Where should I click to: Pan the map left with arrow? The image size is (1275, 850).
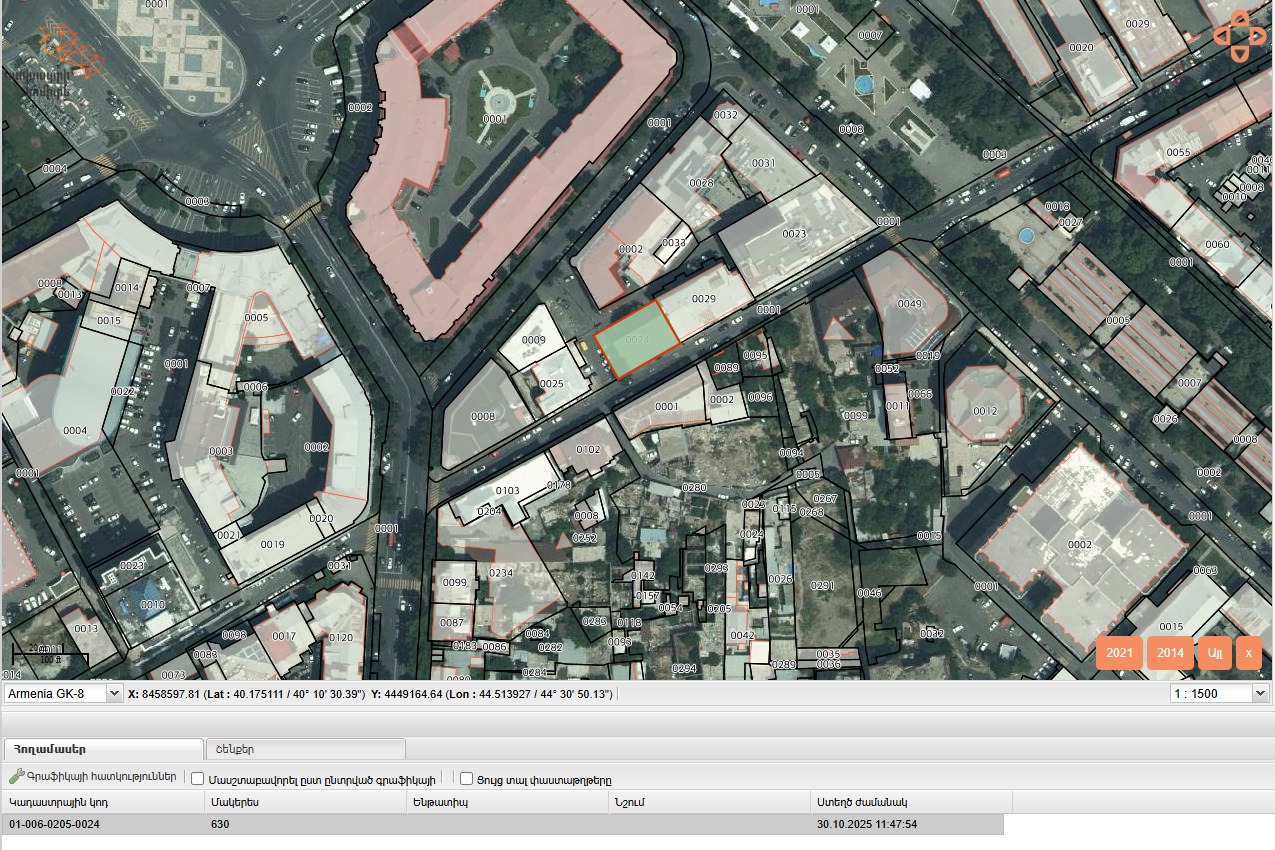coord(1223,37)
